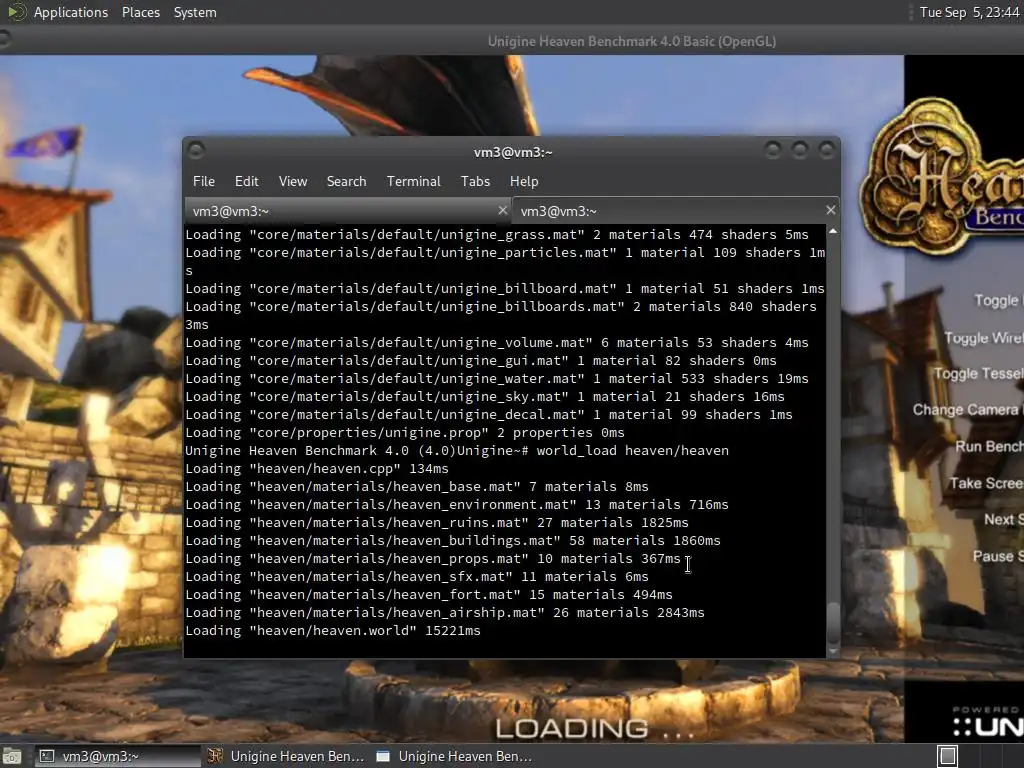Click the terminal scrollbar down arrow

tap(833, 652)
